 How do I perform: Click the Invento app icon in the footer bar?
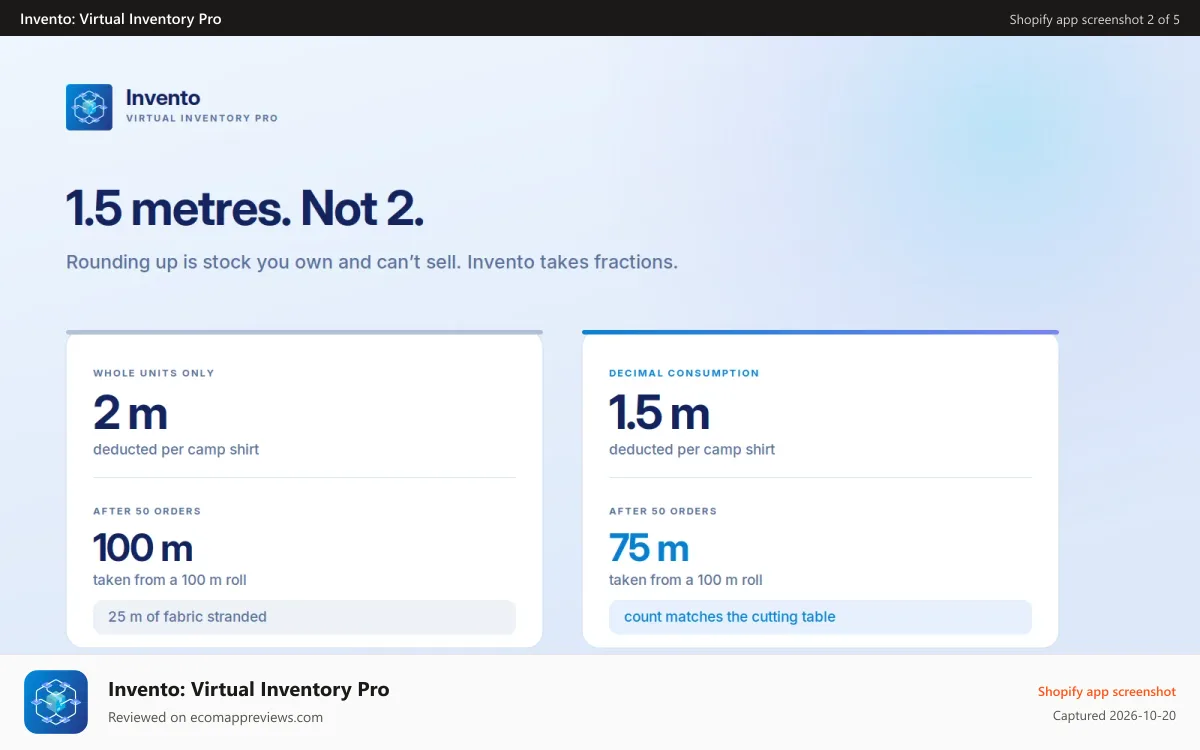click(x=56, y=702)
